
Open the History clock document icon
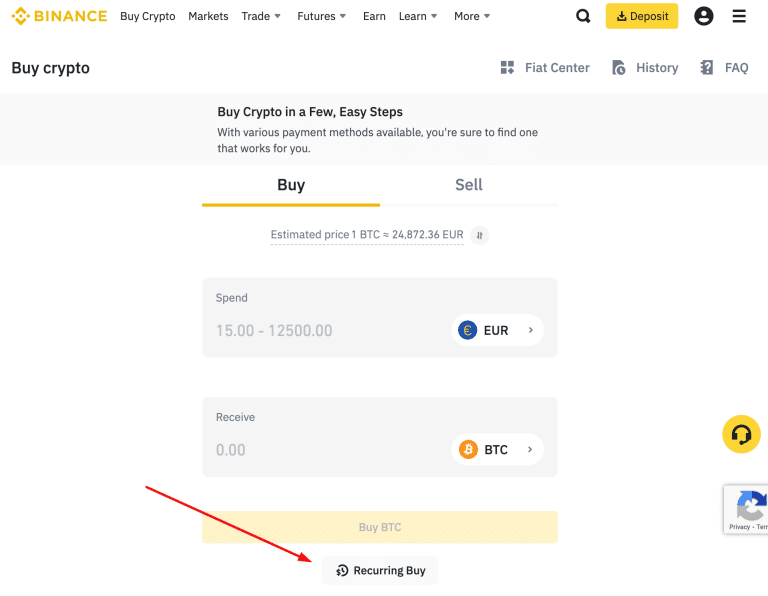coord(619,68)
